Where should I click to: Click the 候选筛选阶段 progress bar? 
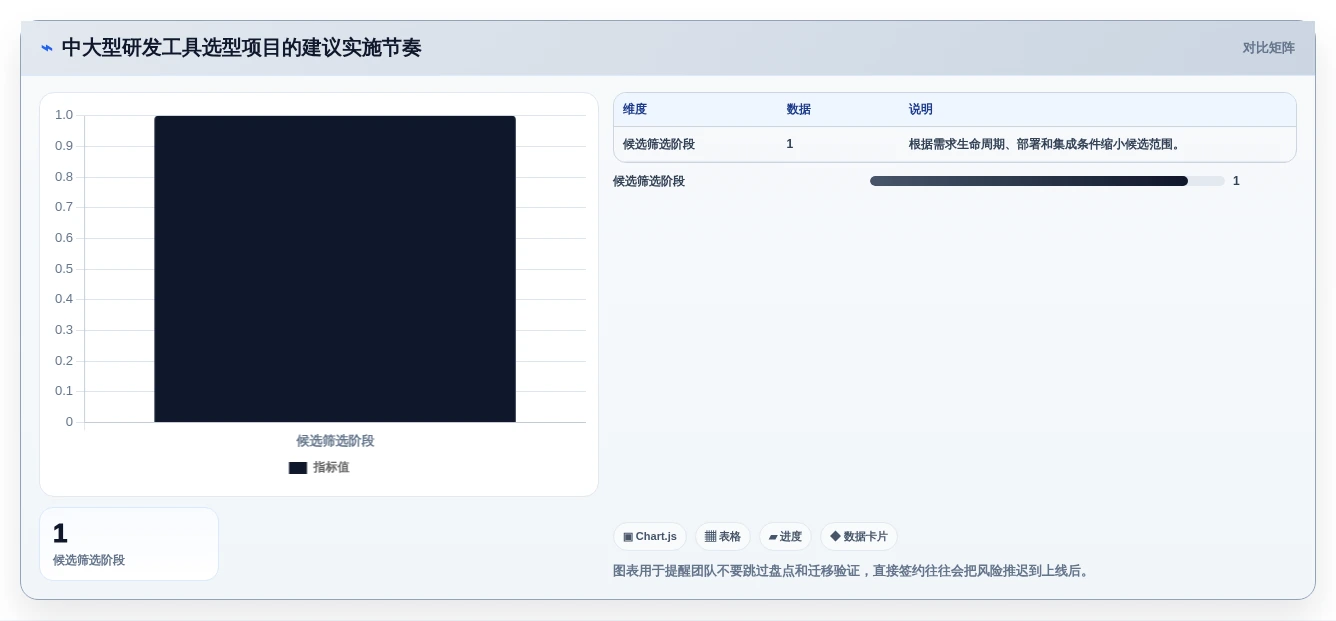point(1047,181)
